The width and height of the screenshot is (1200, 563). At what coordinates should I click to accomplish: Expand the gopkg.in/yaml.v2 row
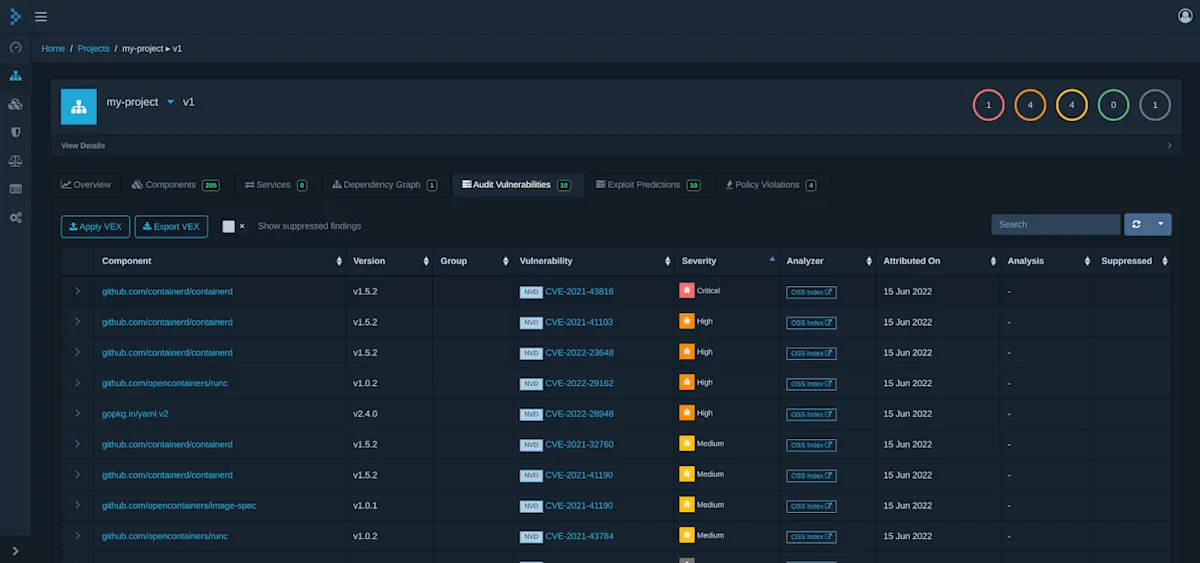tap(77, 413)
